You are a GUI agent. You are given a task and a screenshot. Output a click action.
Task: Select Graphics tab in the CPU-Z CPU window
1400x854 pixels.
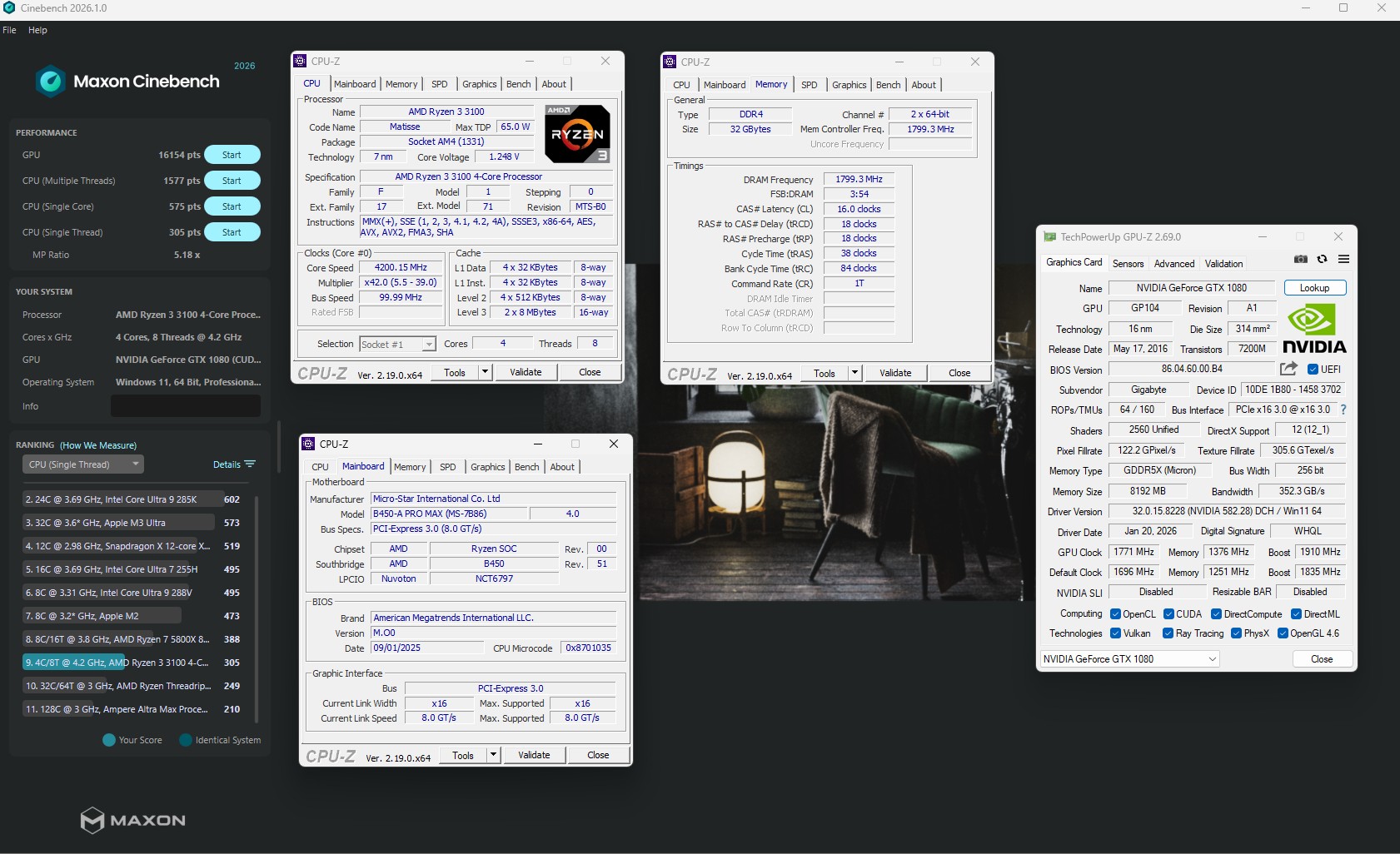[480, 84]
